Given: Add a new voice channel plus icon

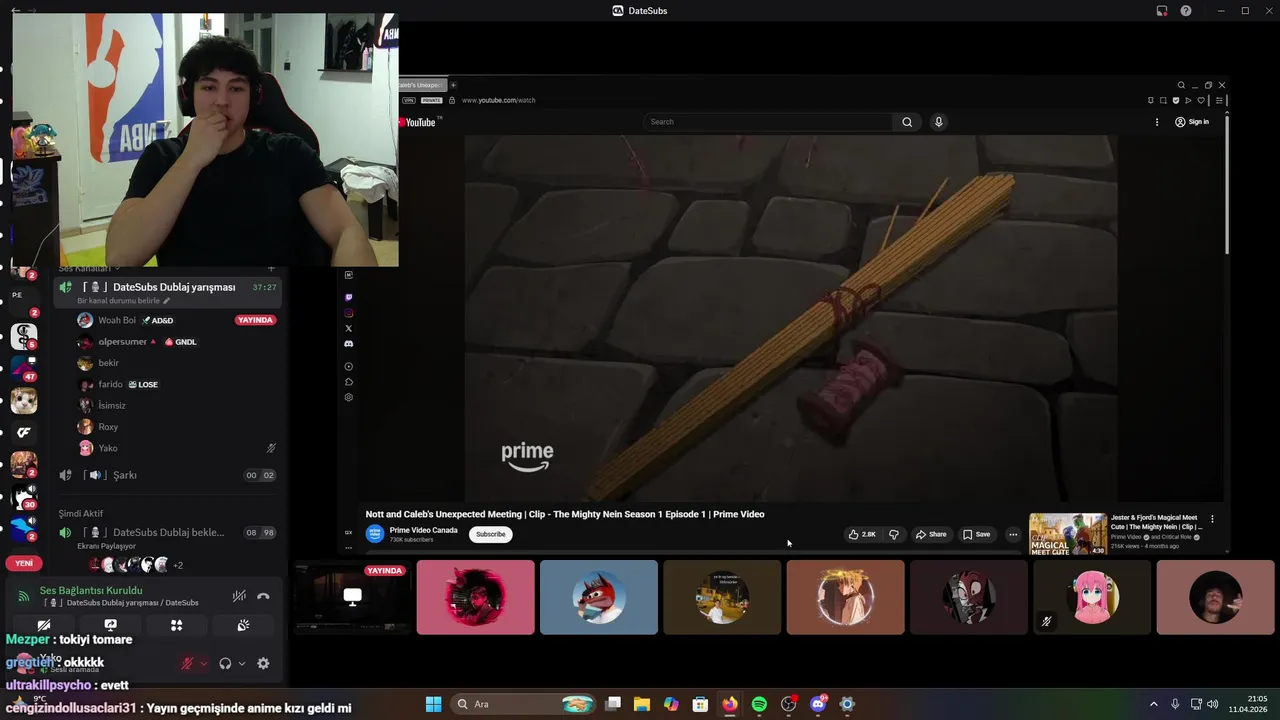Looking at the screenshot, I should point(271,268).
